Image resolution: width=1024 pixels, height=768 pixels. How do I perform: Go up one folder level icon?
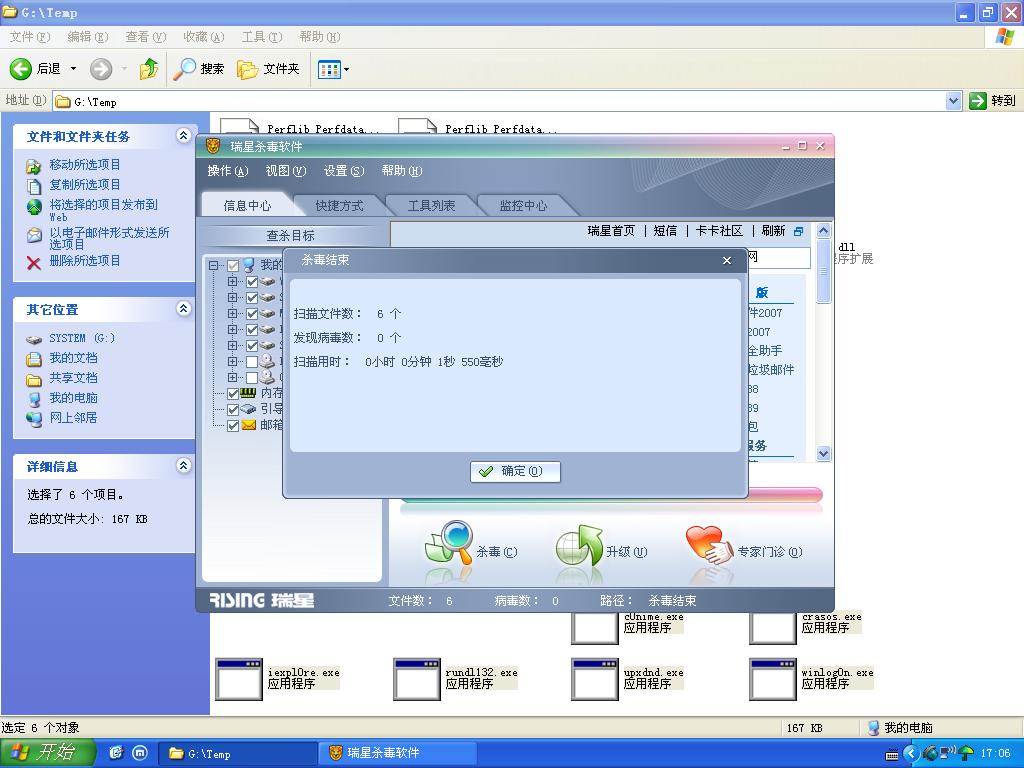149,69
